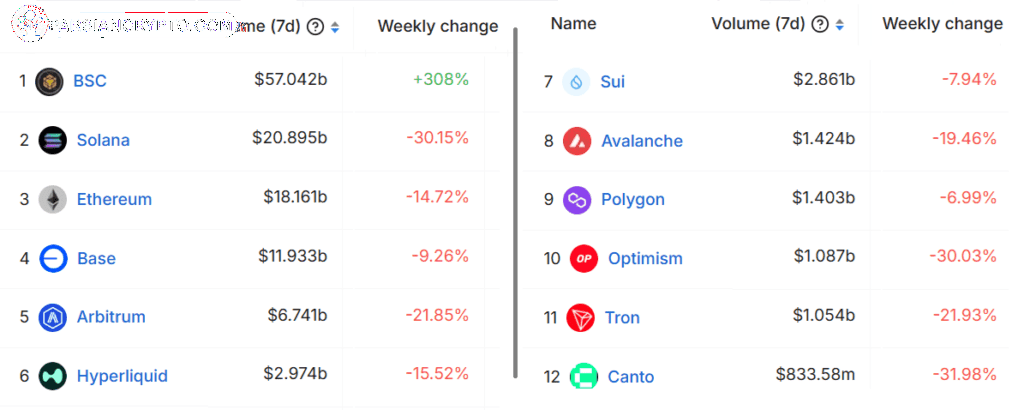Click the Polygon purple logo icon

[577, 200]
